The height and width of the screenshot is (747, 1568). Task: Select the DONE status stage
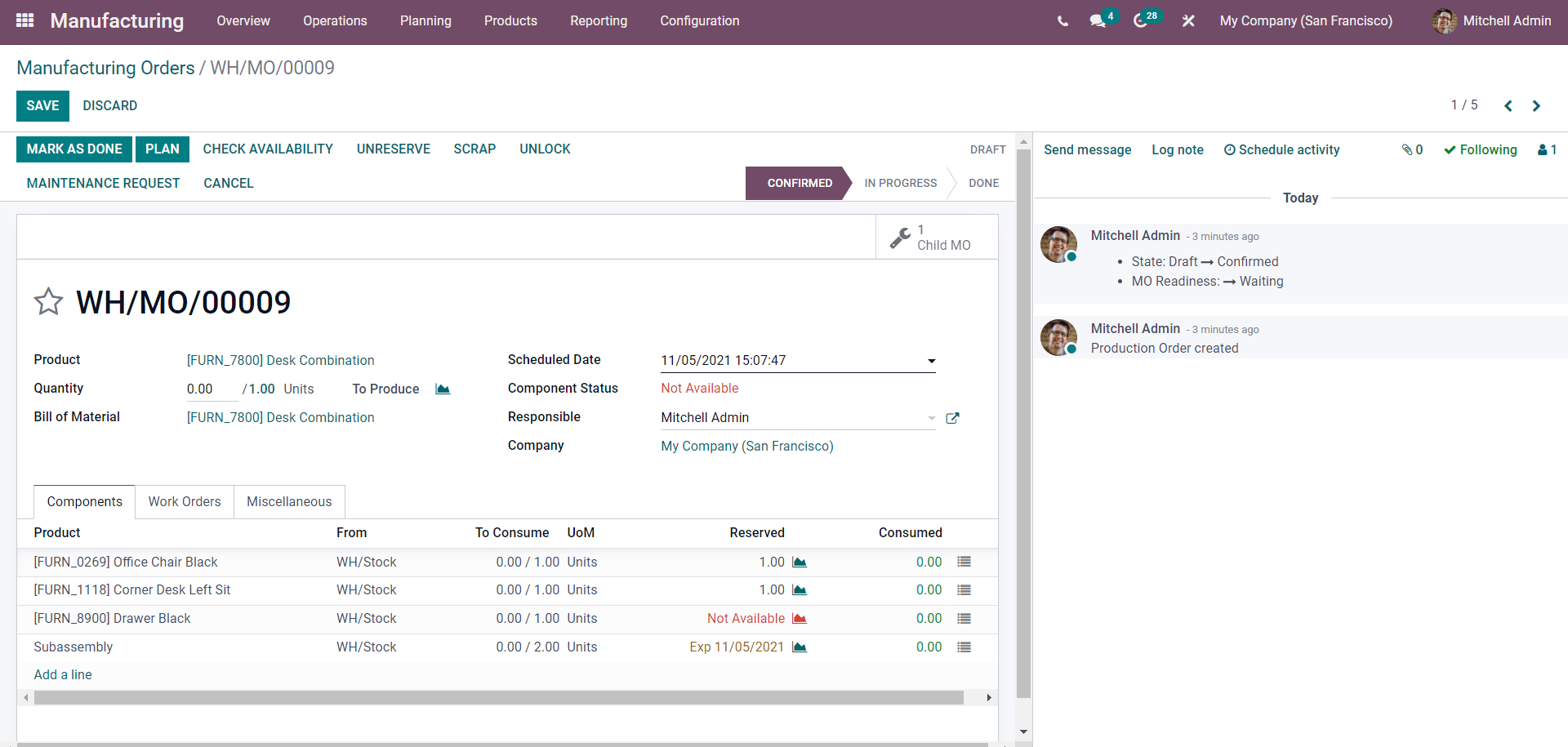pos(984,184)
